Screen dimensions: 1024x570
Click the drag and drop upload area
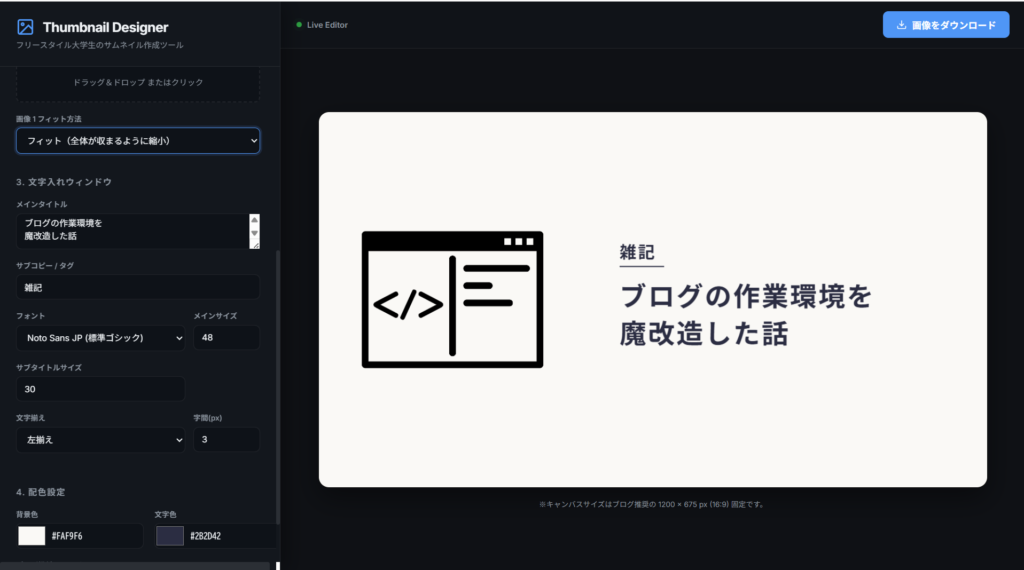point(138,83)
